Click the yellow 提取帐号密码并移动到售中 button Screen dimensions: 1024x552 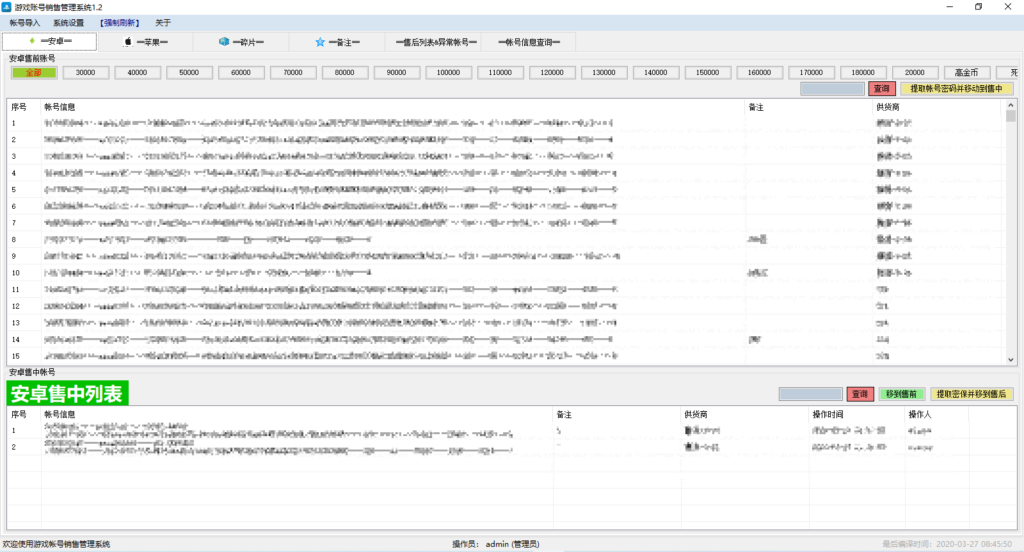click(957, 89)
